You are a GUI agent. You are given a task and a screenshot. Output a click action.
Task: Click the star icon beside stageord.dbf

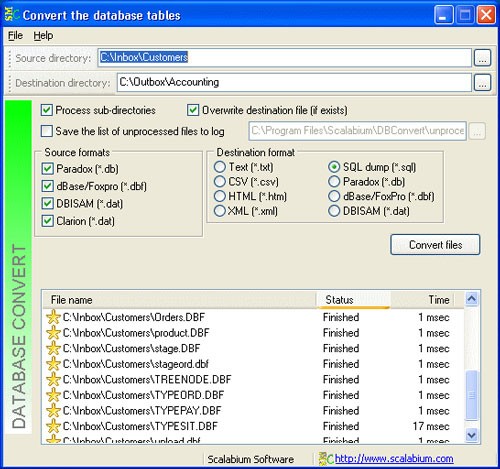(x=53, y=364)
